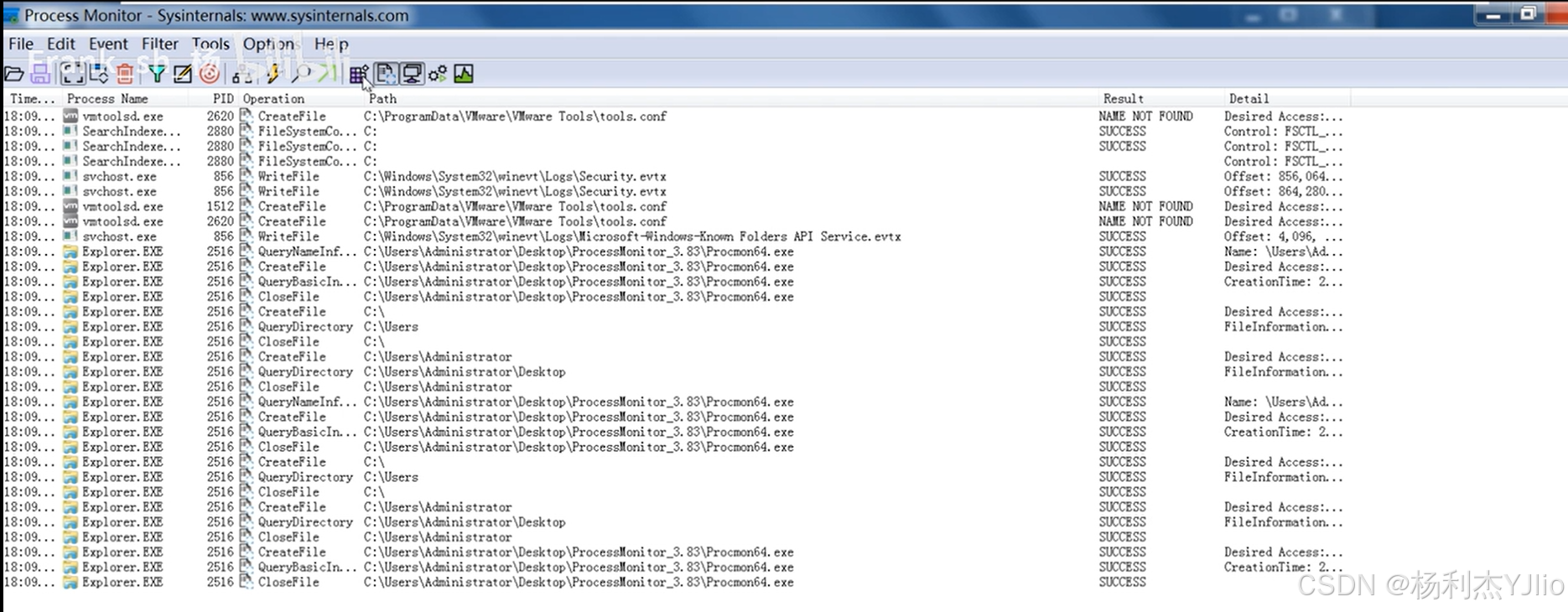Toggle the Autoscroll toolbar button

click(99, 75)
